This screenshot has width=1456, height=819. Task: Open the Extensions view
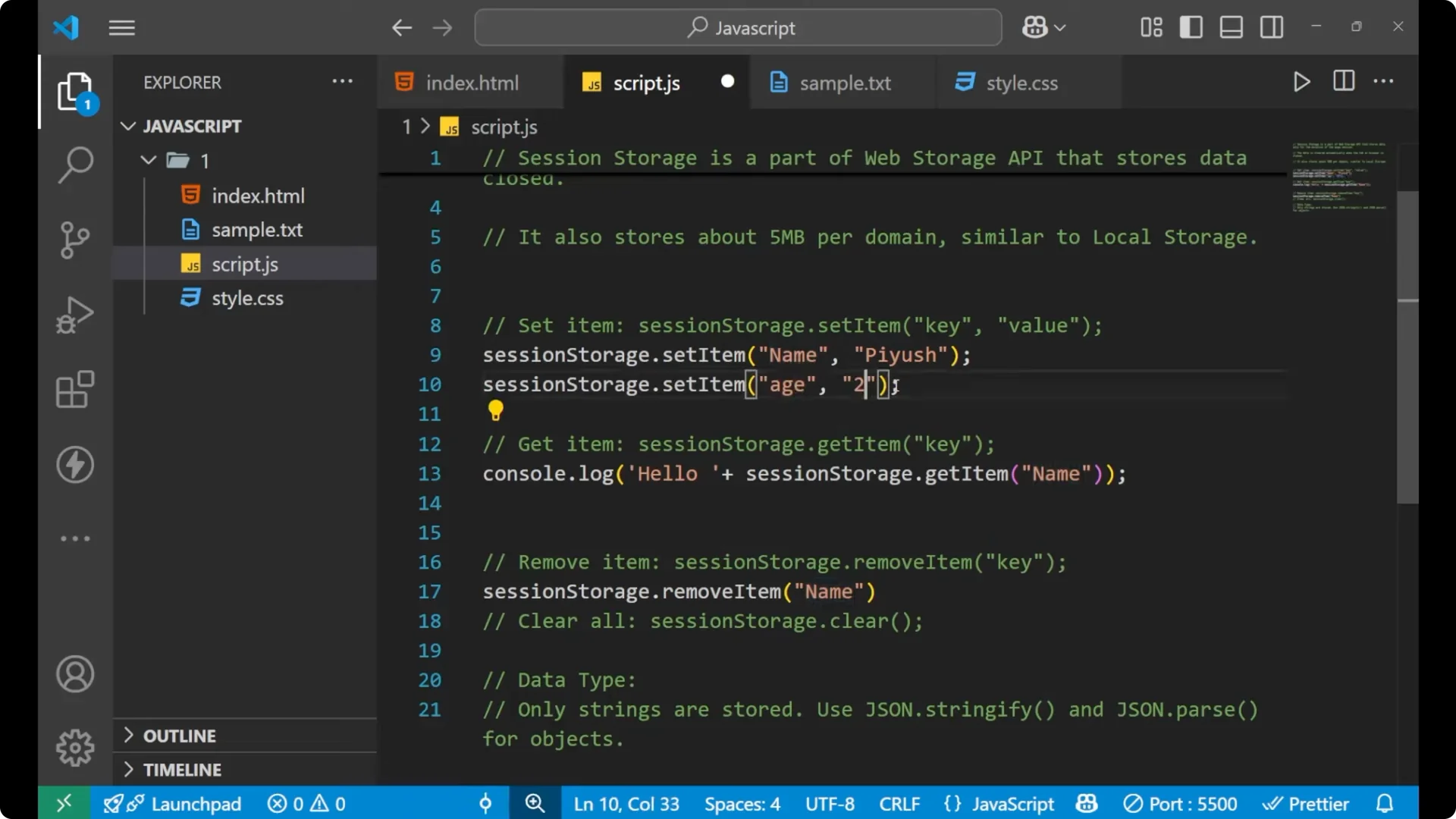tap(74, 389)
